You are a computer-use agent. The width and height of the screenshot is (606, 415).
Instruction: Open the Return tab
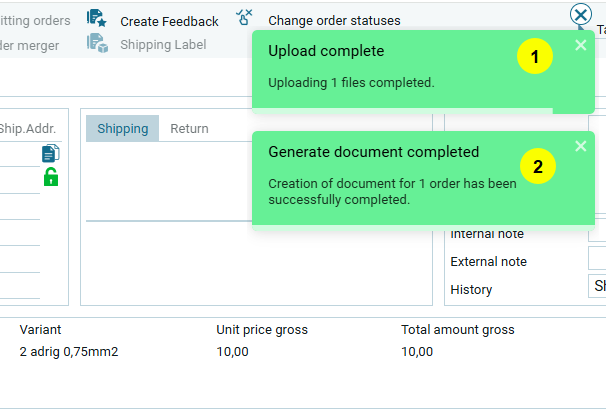(x=189, y=128)
